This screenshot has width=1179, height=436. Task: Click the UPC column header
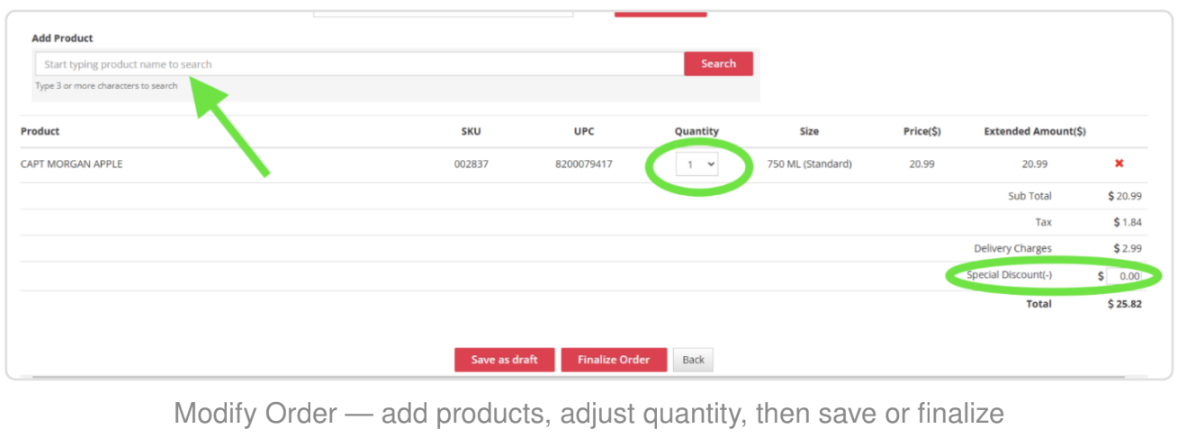pos(583,132)
